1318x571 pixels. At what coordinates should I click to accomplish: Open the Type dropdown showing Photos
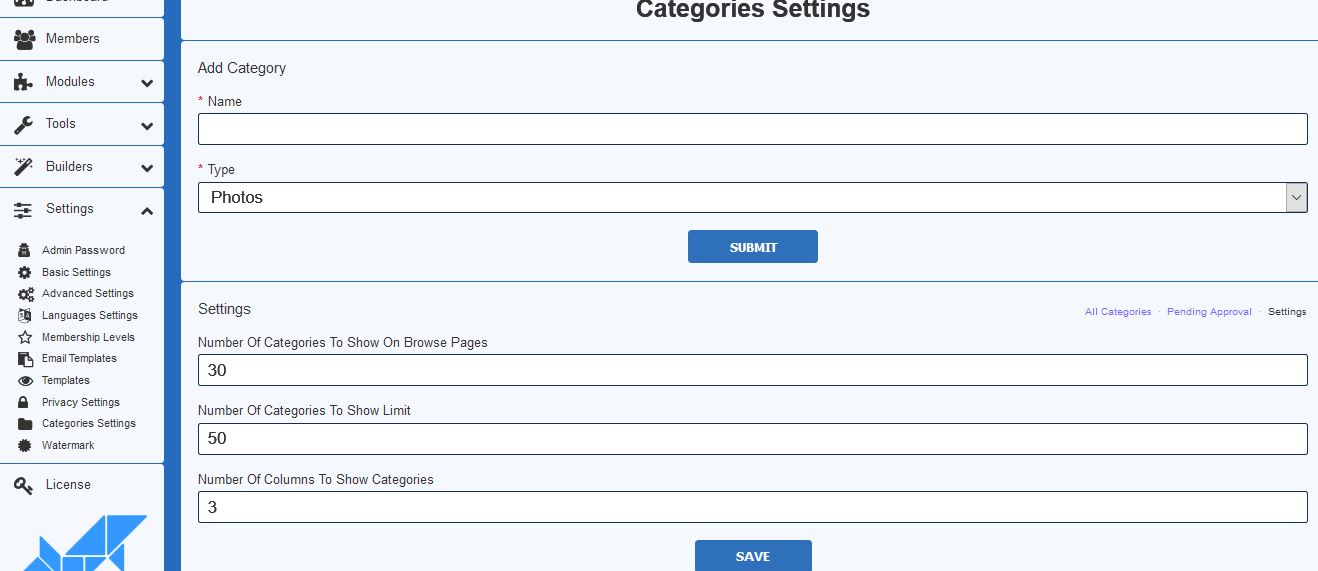pos(751,198)
